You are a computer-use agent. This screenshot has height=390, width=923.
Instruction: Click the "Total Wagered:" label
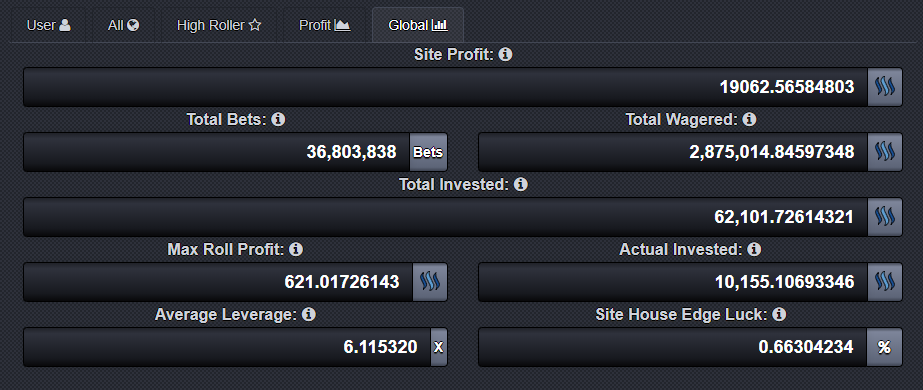point(682,119)
